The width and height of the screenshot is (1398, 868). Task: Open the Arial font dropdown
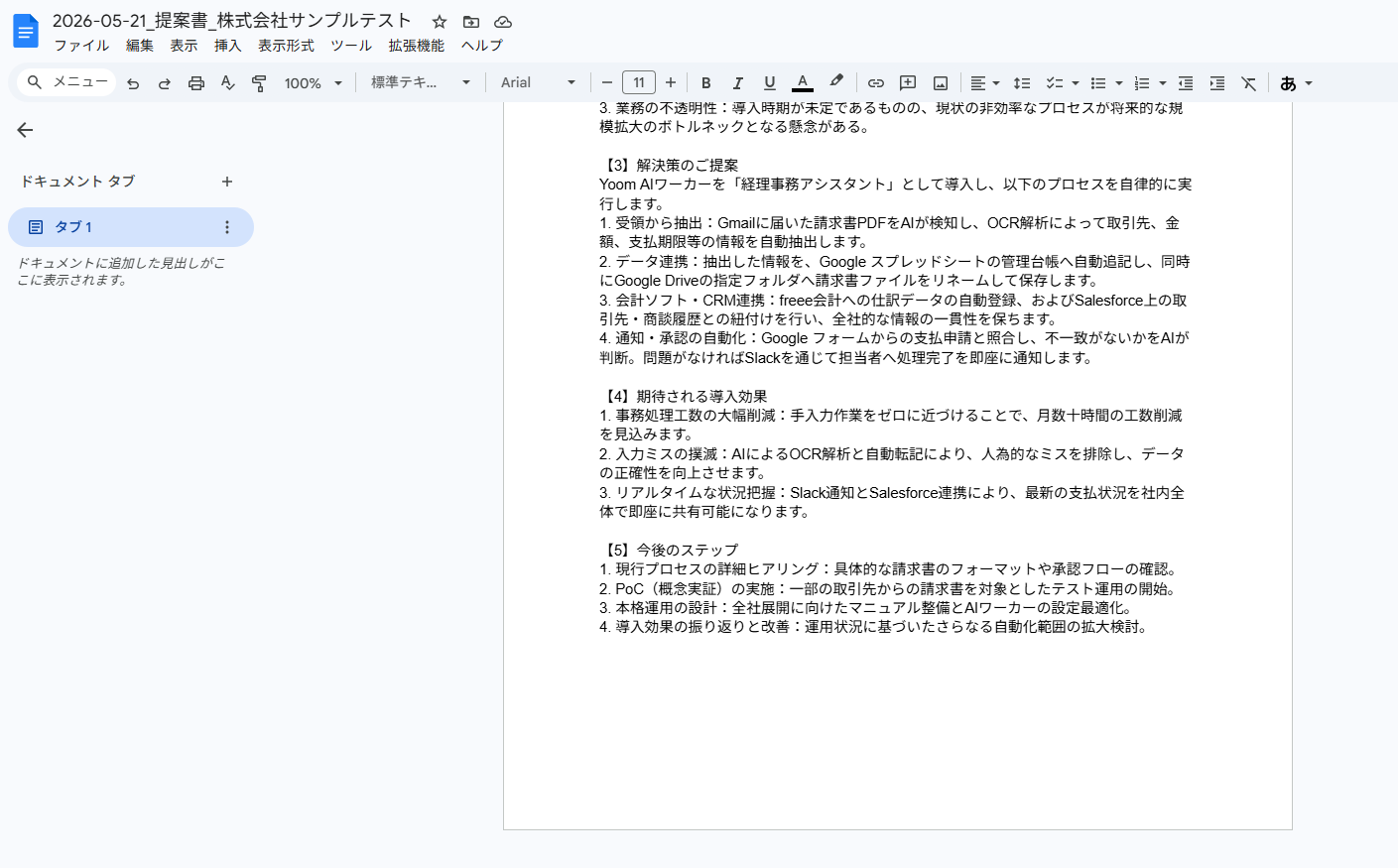(538, 83)
